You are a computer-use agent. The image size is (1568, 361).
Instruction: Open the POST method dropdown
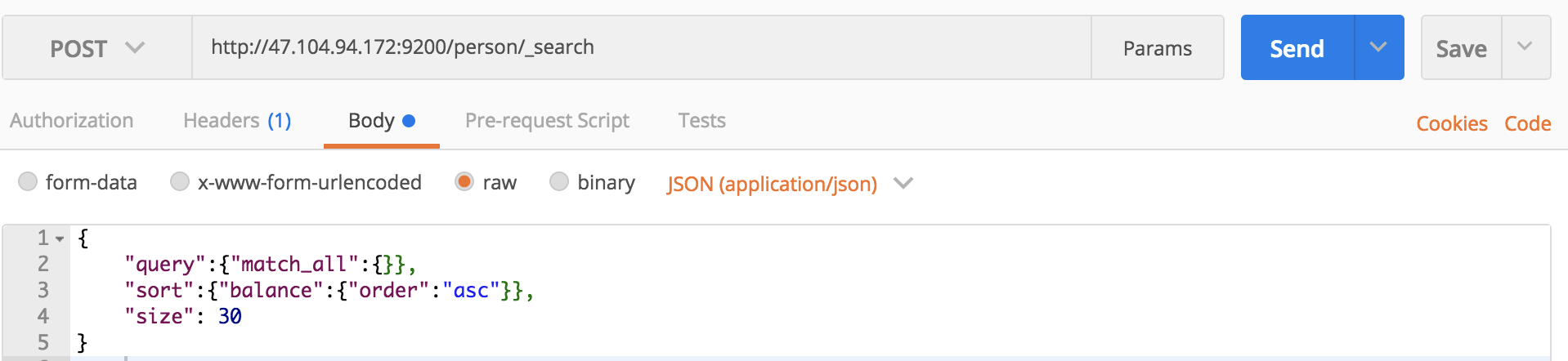97,48
